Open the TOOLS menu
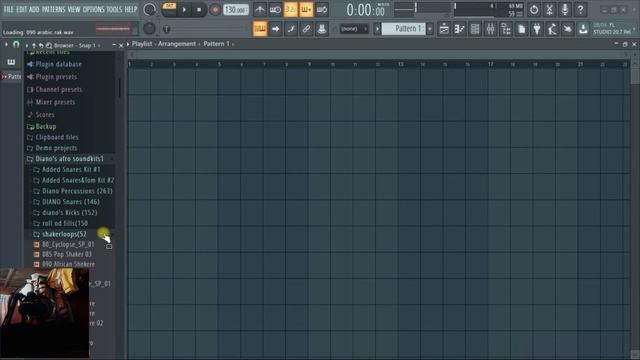Viewport: 640px width, 360px height. pyautogui.click(x=114, y=9)
